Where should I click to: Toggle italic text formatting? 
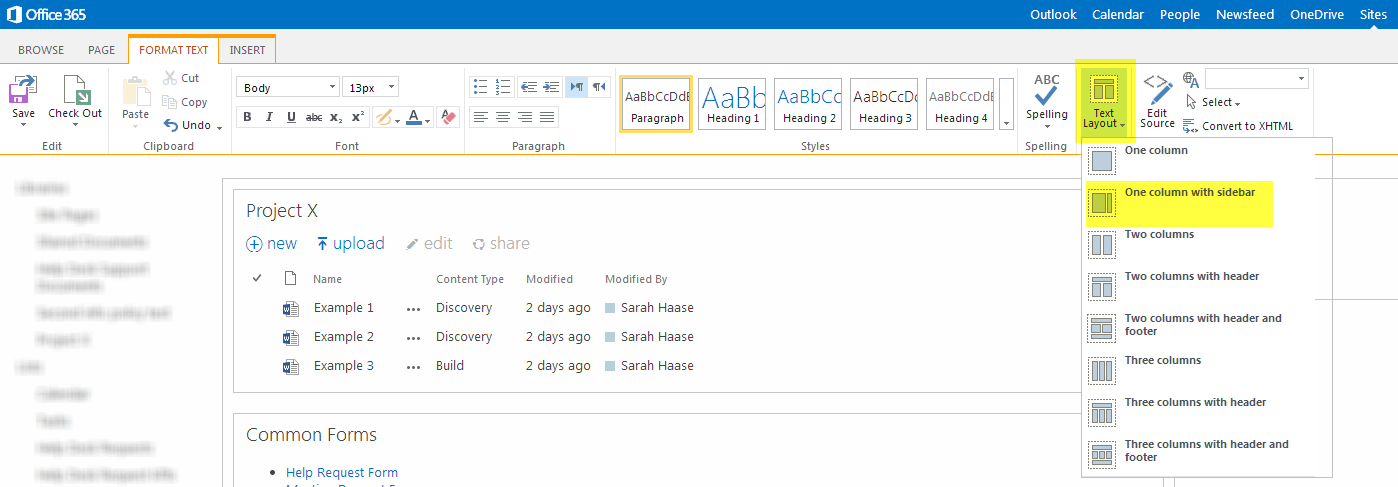pyautogui.click(x=269, y=117)
